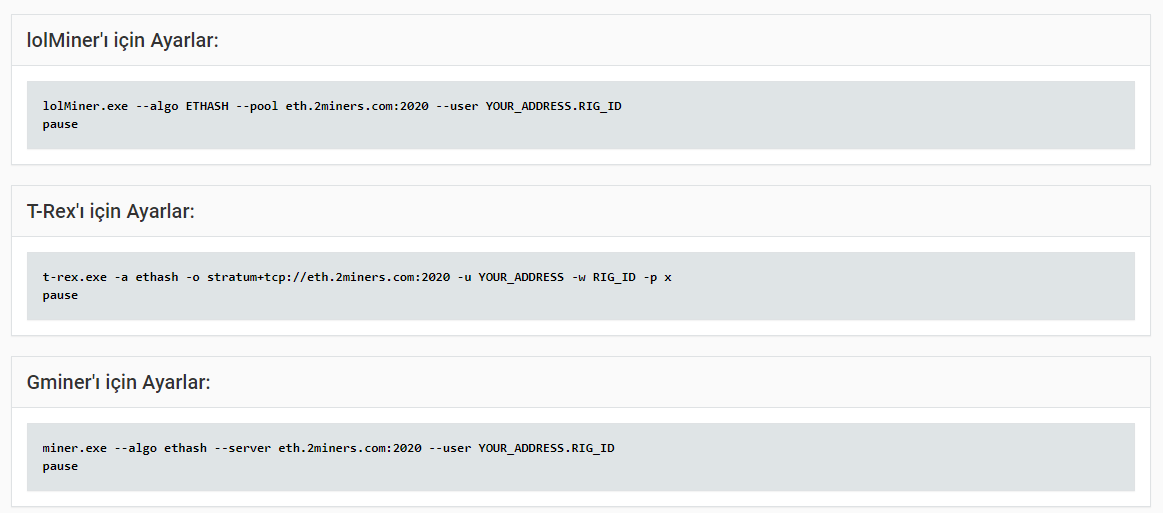Viewport: 1163px width, 513px height.
Task: Click the "Gminer'ı için Ayarlar:" heading
Action: pos(119,383)
